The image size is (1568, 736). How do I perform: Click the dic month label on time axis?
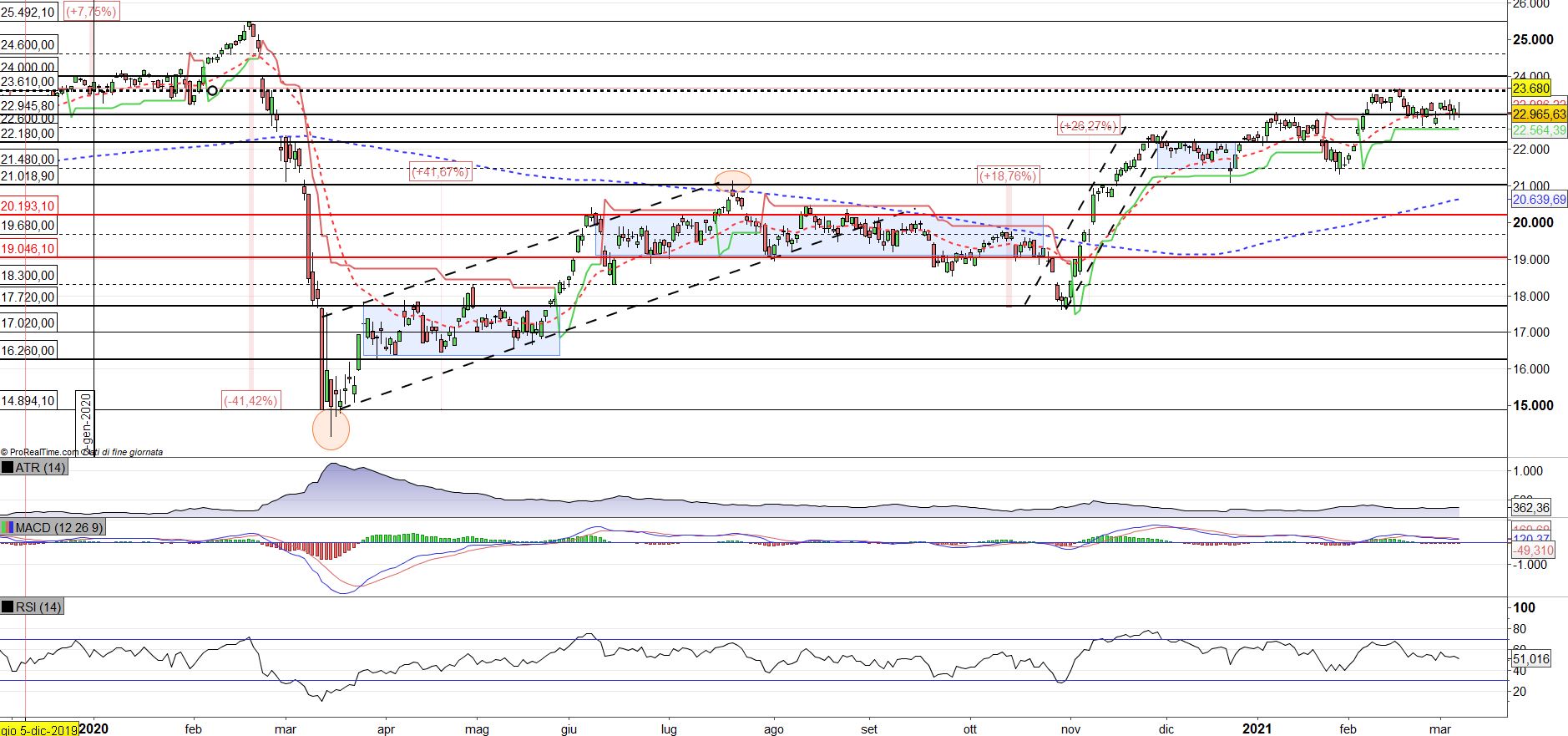tap(1166, 729)
